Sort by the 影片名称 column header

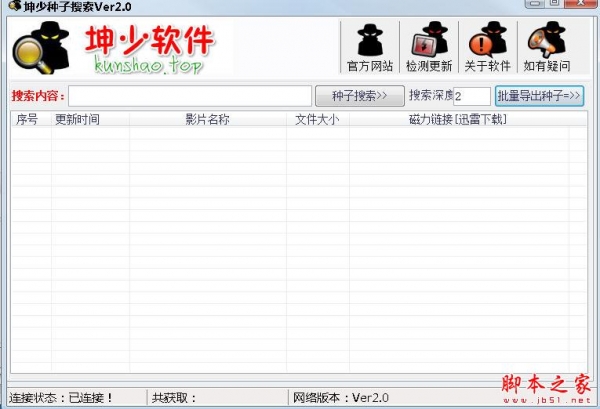coord(208,119)
